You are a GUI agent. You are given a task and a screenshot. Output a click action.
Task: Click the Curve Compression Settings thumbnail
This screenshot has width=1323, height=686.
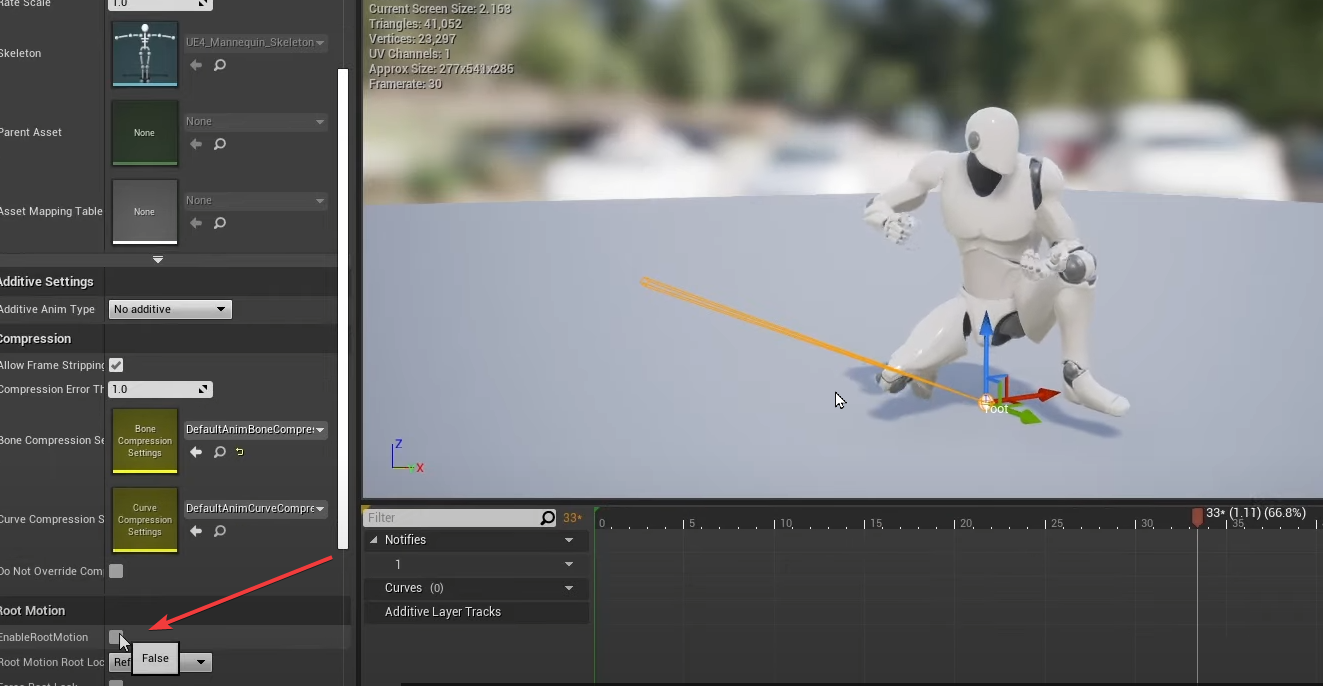click(x=145, y=520)
